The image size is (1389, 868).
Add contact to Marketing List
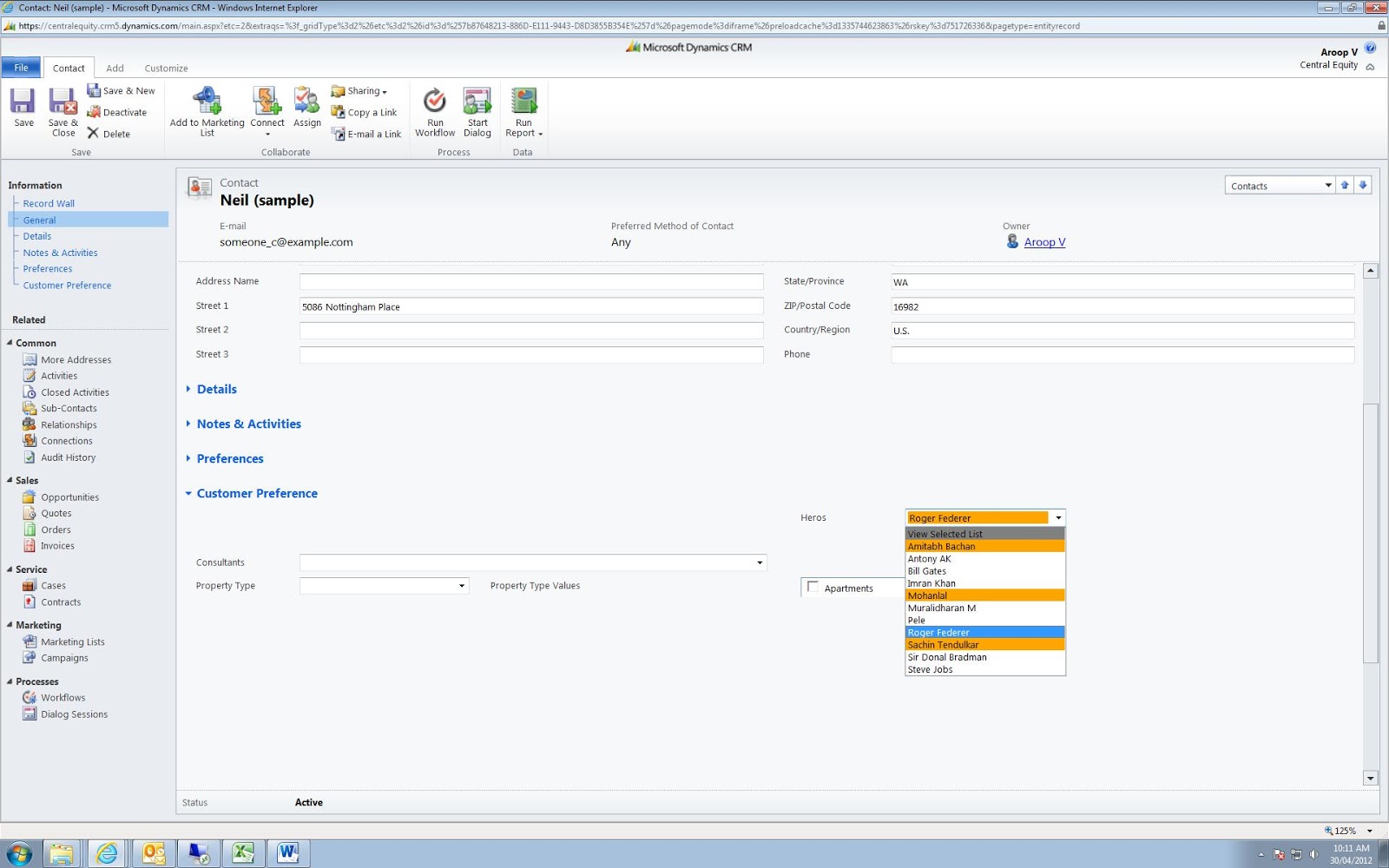207,111
